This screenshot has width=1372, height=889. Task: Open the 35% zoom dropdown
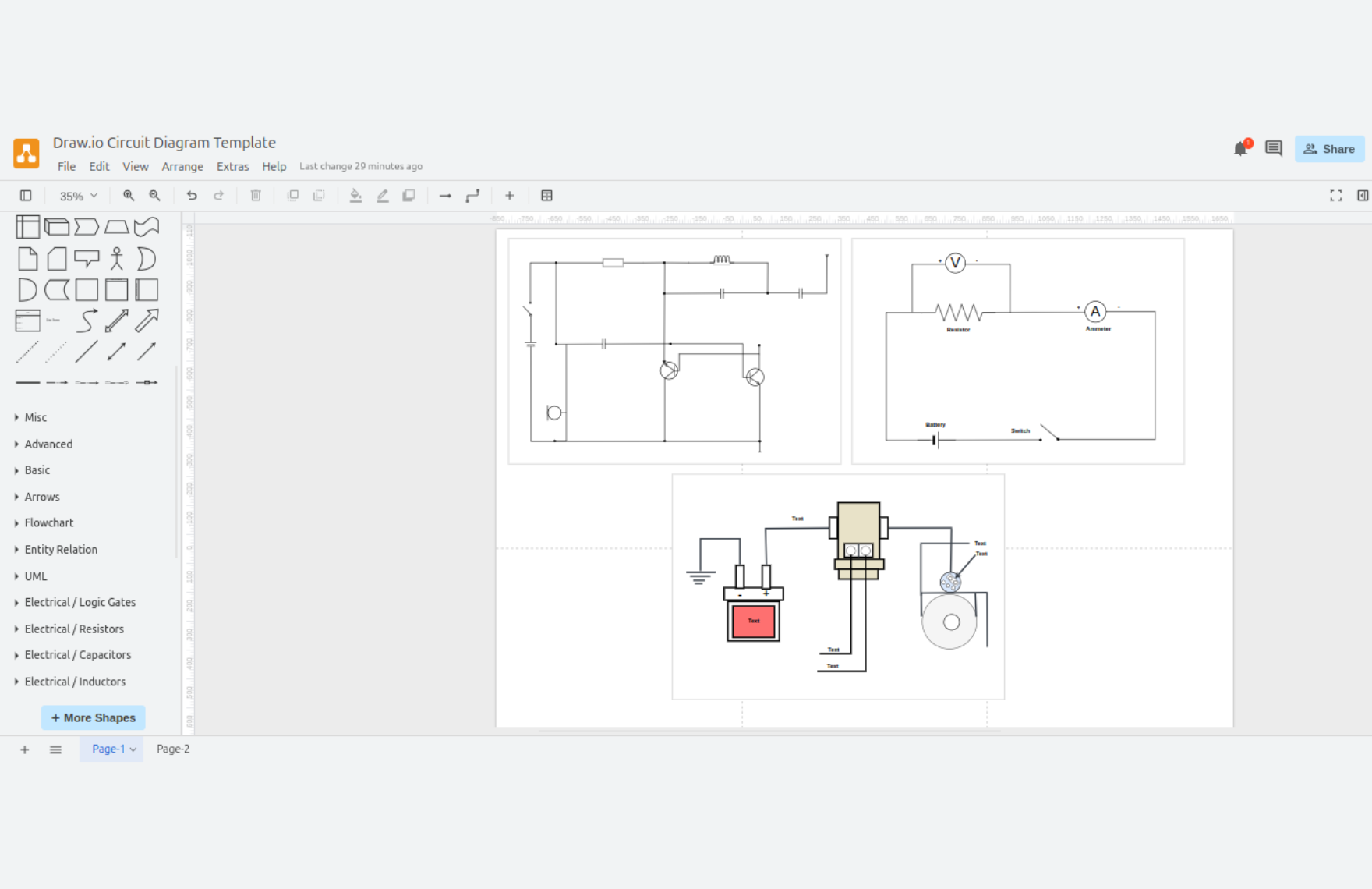click(78, 196)
